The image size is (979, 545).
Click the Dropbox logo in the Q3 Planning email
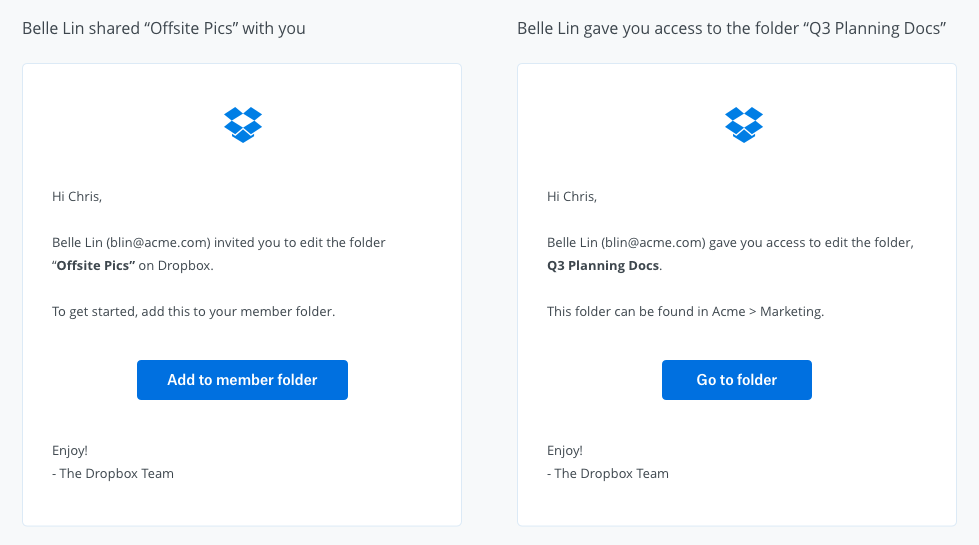(743, 125)
